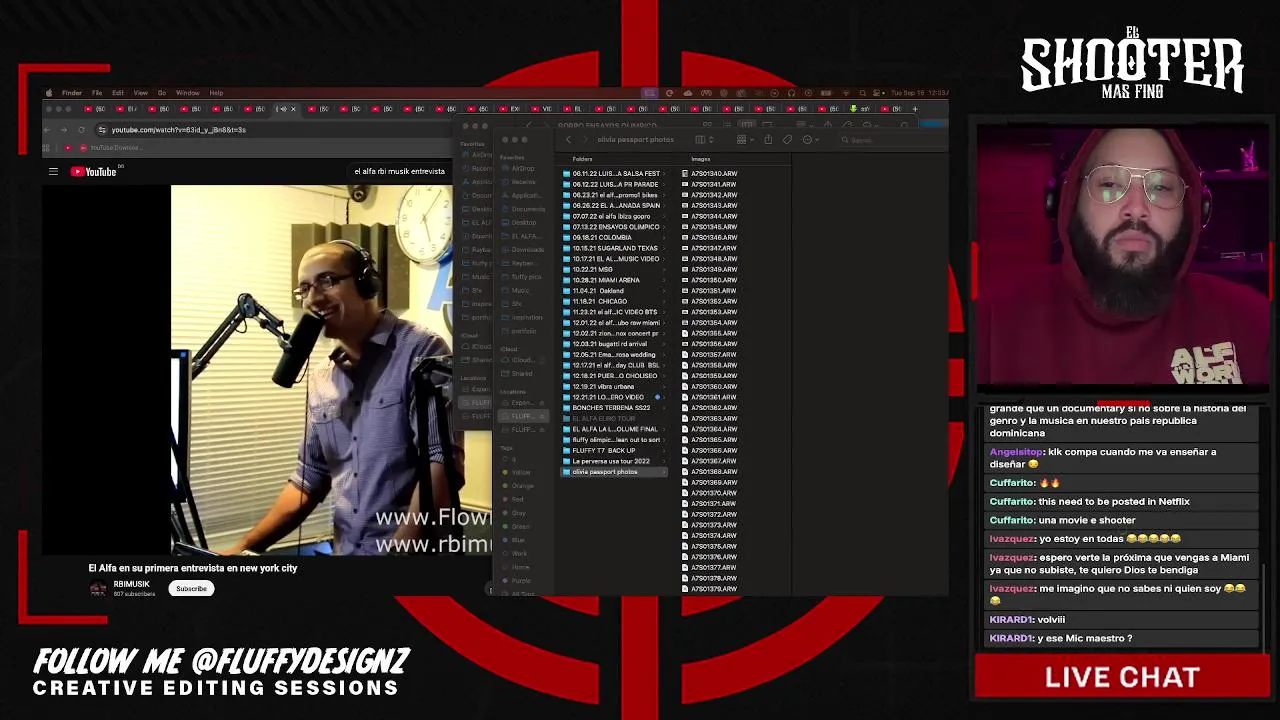Select the Green tag in the sidebar
The height and width of the screenshot is (720, 1280).
(x=516, y=526)
